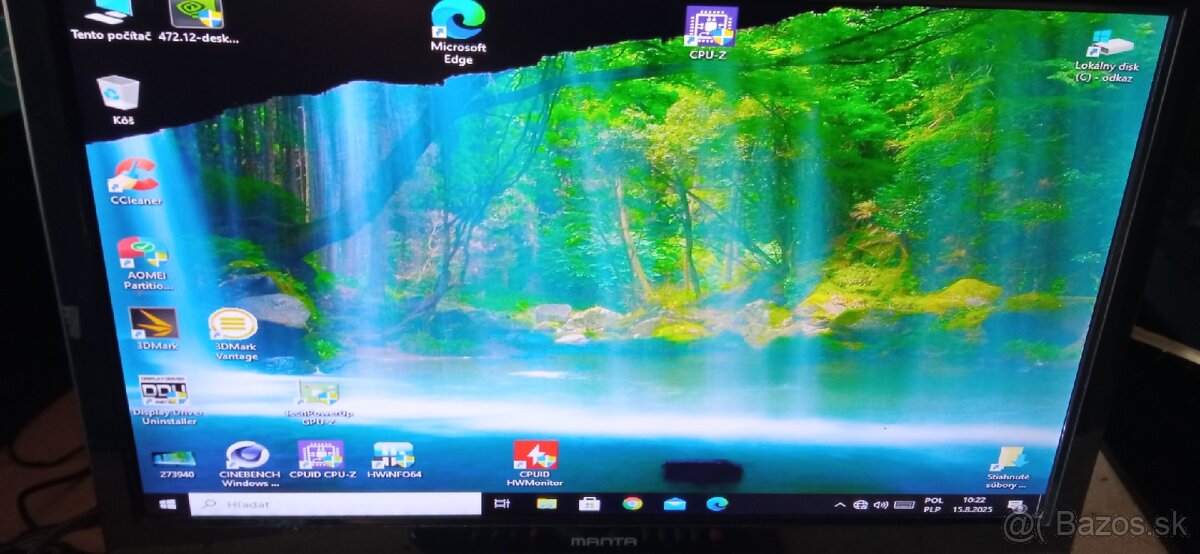Launch 3DMark desktop shortcut
Image resolution: width=1200 pixels, height=554 pixels.
pos(153,330)
